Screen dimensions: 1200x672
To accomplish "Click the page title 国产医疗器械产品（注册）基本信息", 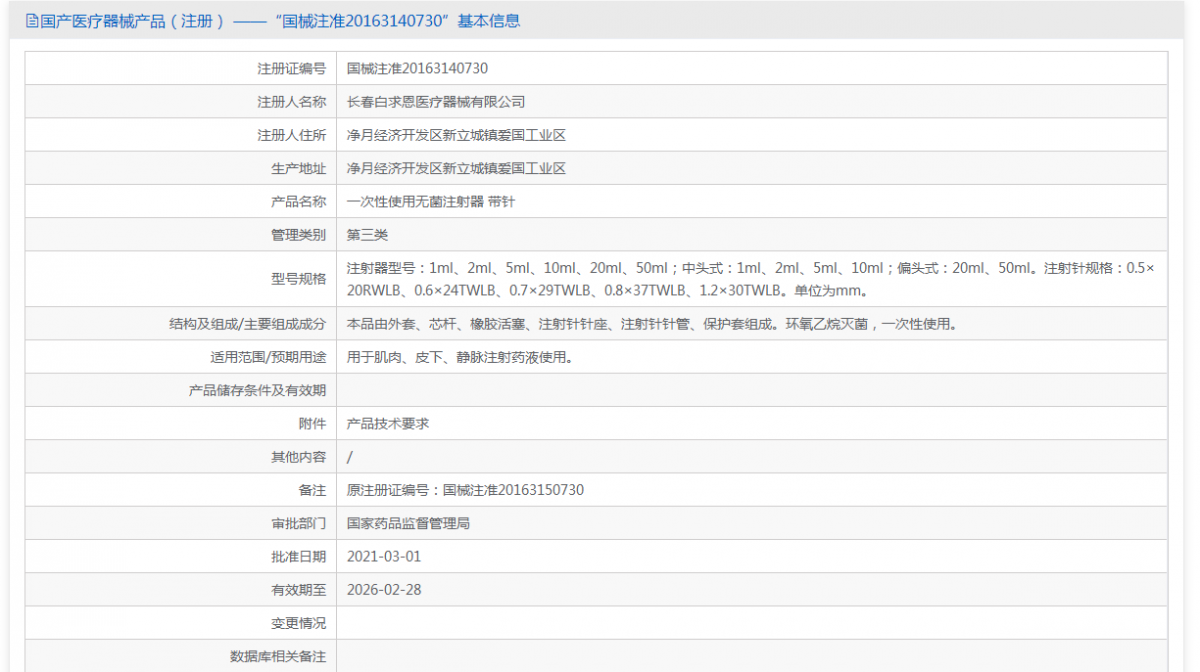I will click(x=280, y=21).
